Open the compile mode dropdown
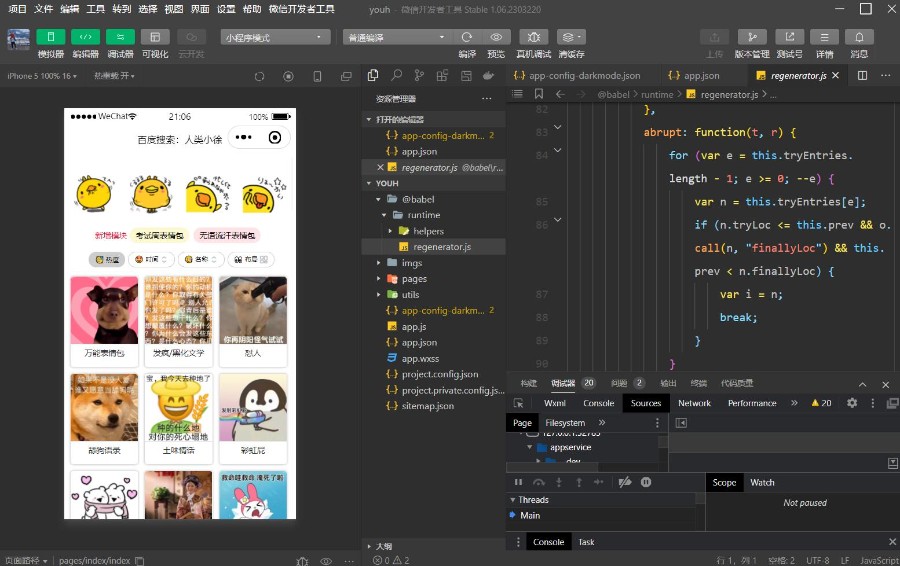Viewport: 900px width, 566px height. pyautogui.click(x=397, y=37)
